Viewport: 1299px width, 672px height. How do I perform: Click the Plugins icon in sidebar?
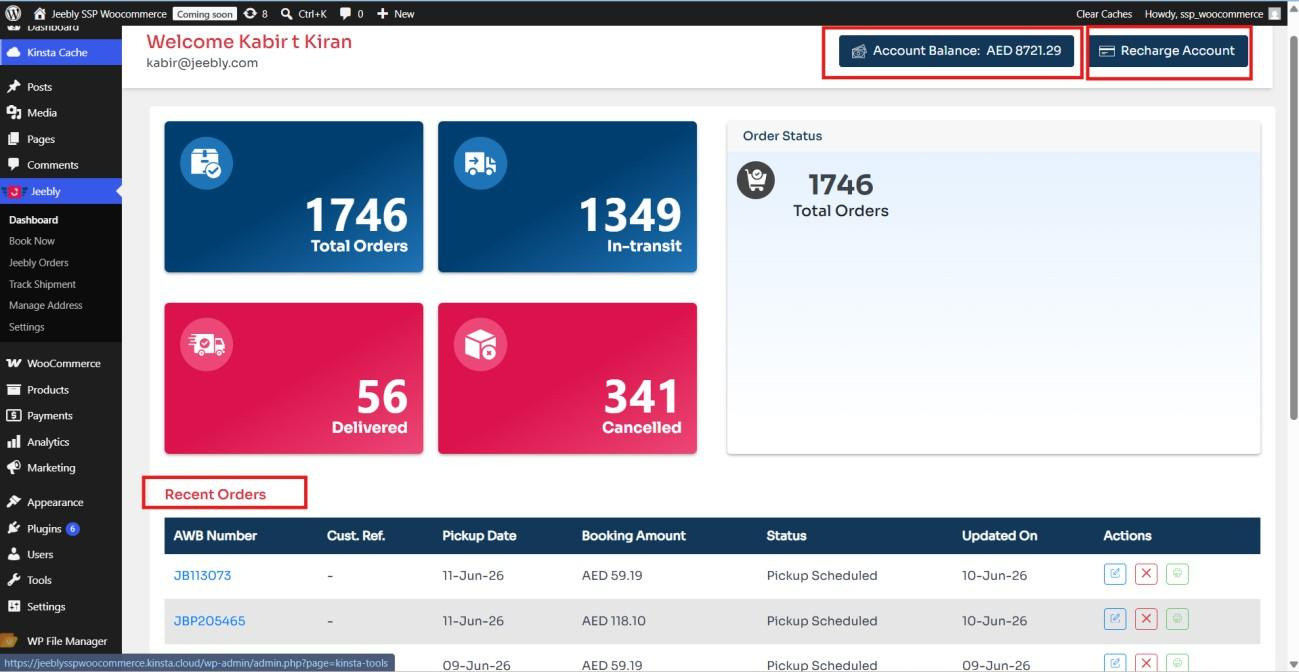(14, 528)
